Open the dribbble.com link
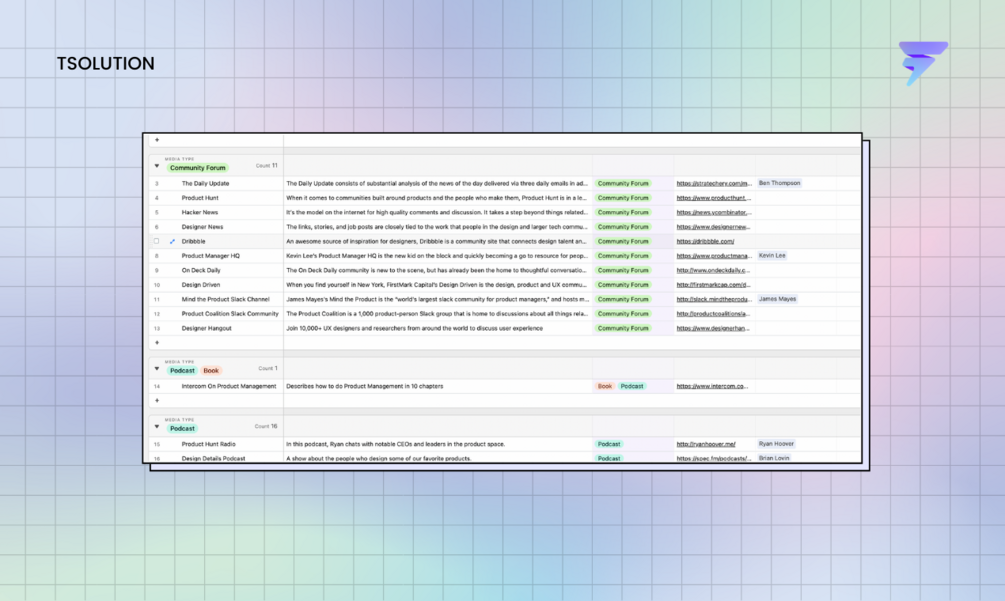Screen dimensions: 1005x601 (706, 242)
